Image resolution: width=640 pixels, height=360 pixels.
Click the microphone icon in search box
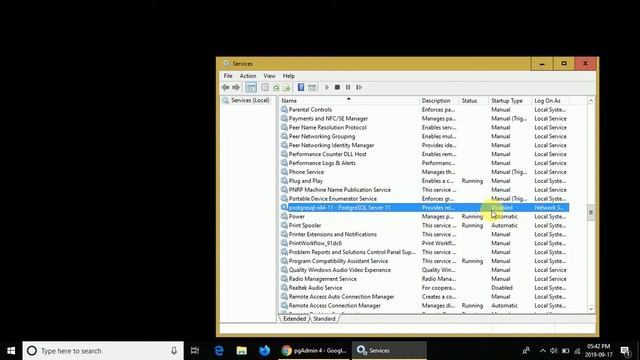coord(174,351)
